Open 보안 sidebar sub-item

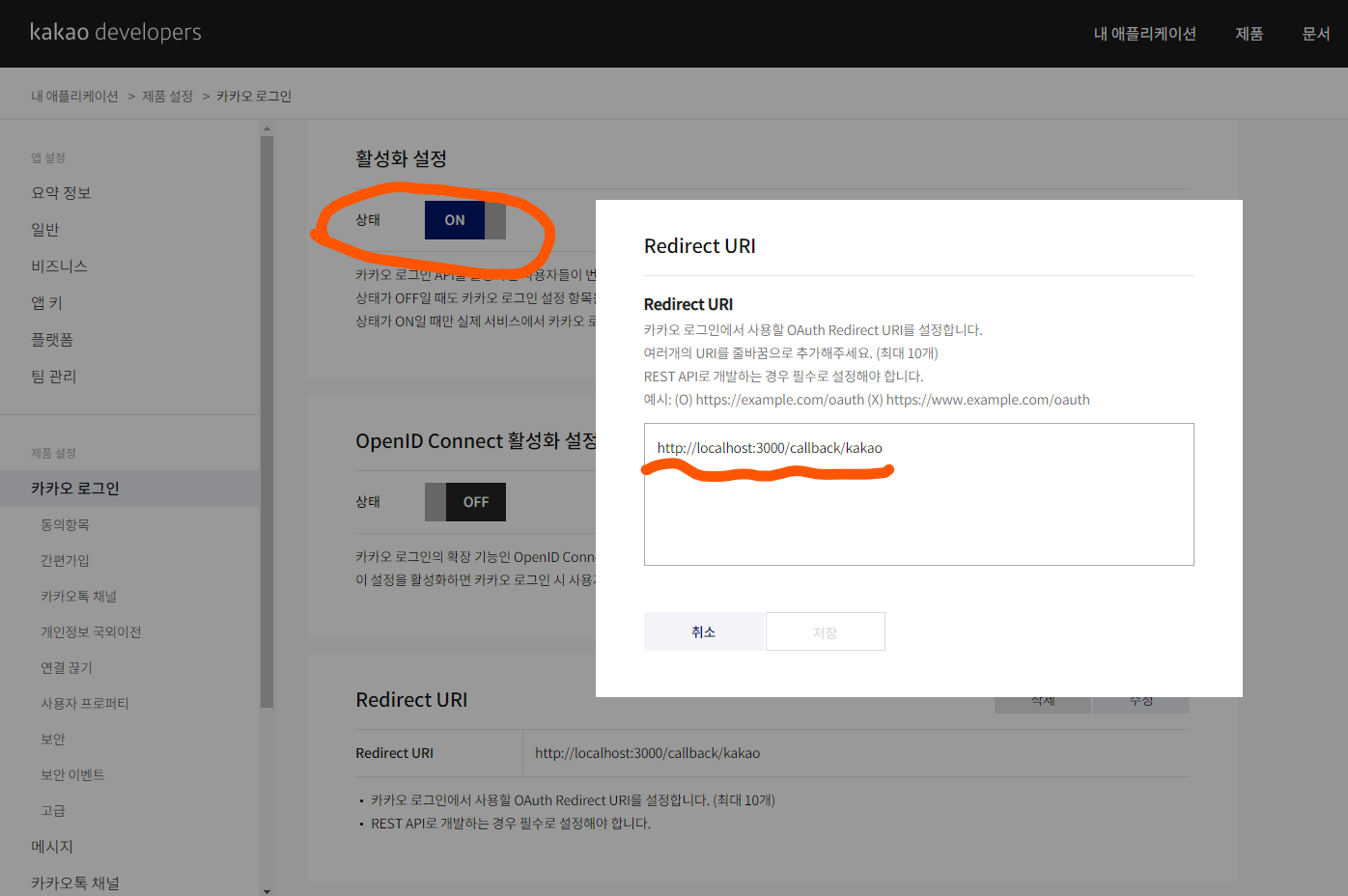click(x=53, y=740)
